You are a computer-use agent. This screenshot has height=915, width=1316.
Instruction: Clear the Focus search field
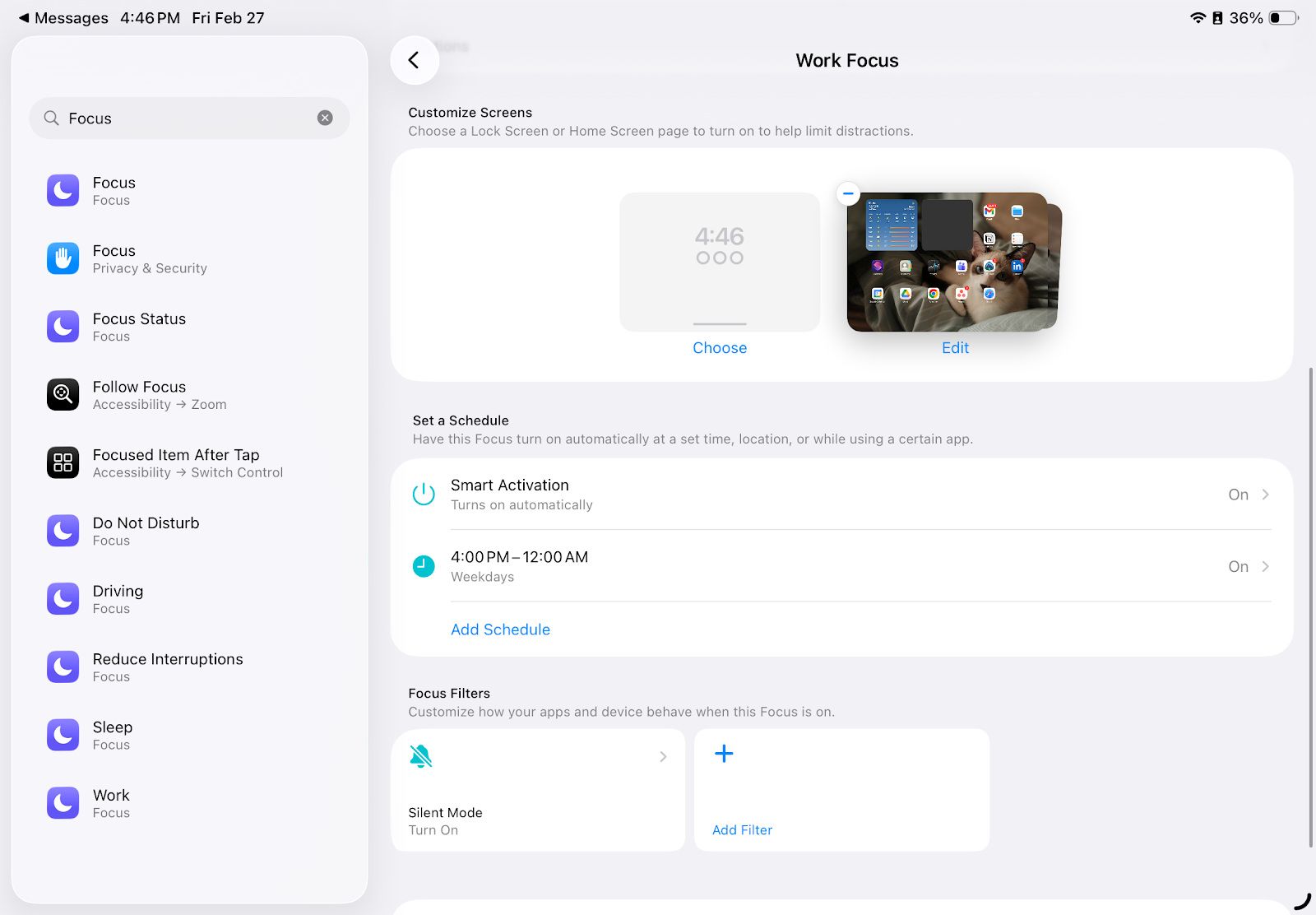(325, 118)
